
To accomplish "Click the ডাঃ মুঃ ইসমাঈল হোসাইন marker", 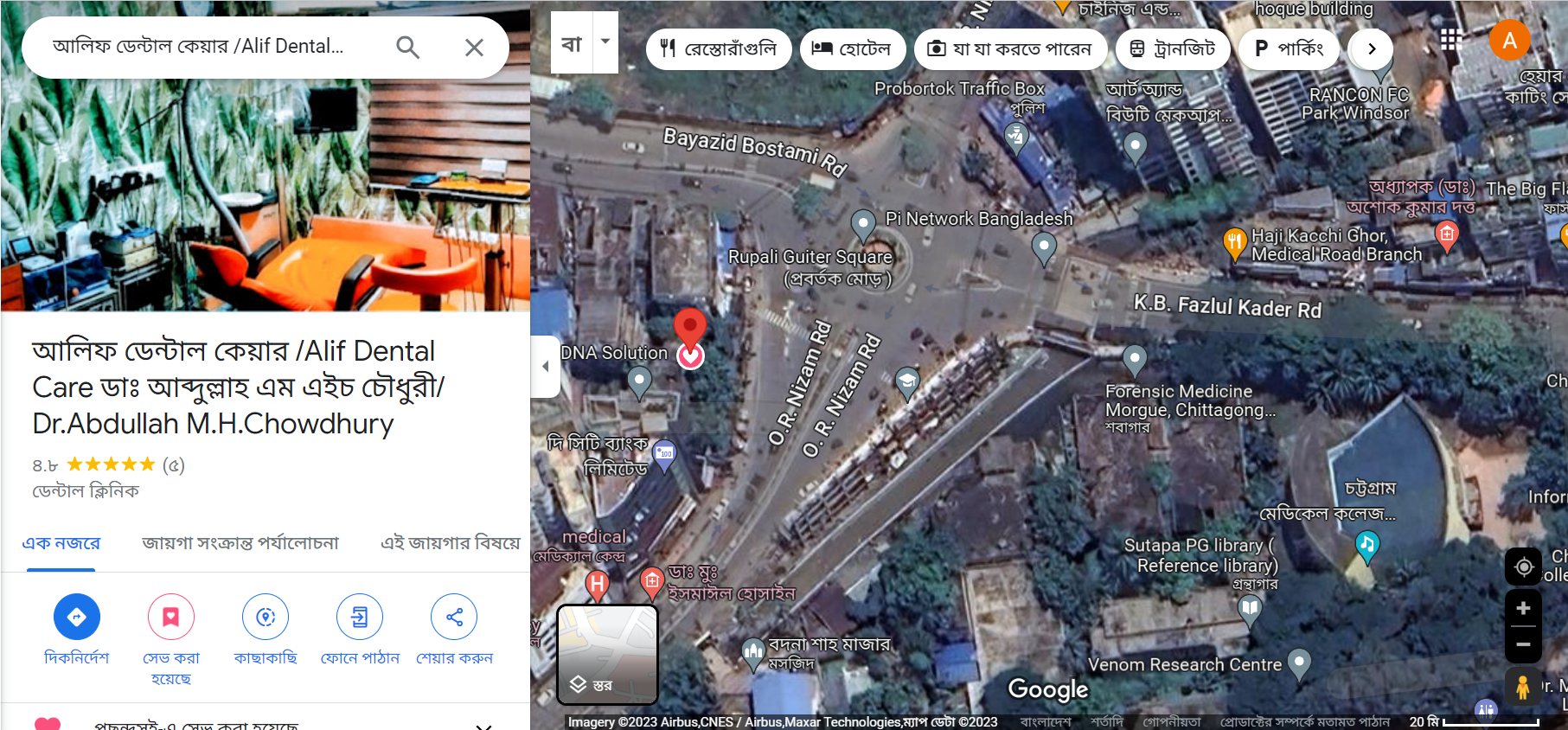I will tap(652, 583).
